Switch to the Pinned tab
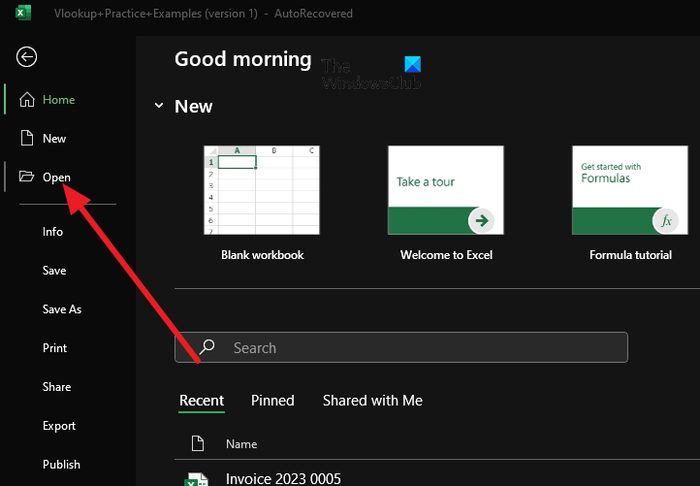This screenshot has height=486, width=700. coord(272,400)
